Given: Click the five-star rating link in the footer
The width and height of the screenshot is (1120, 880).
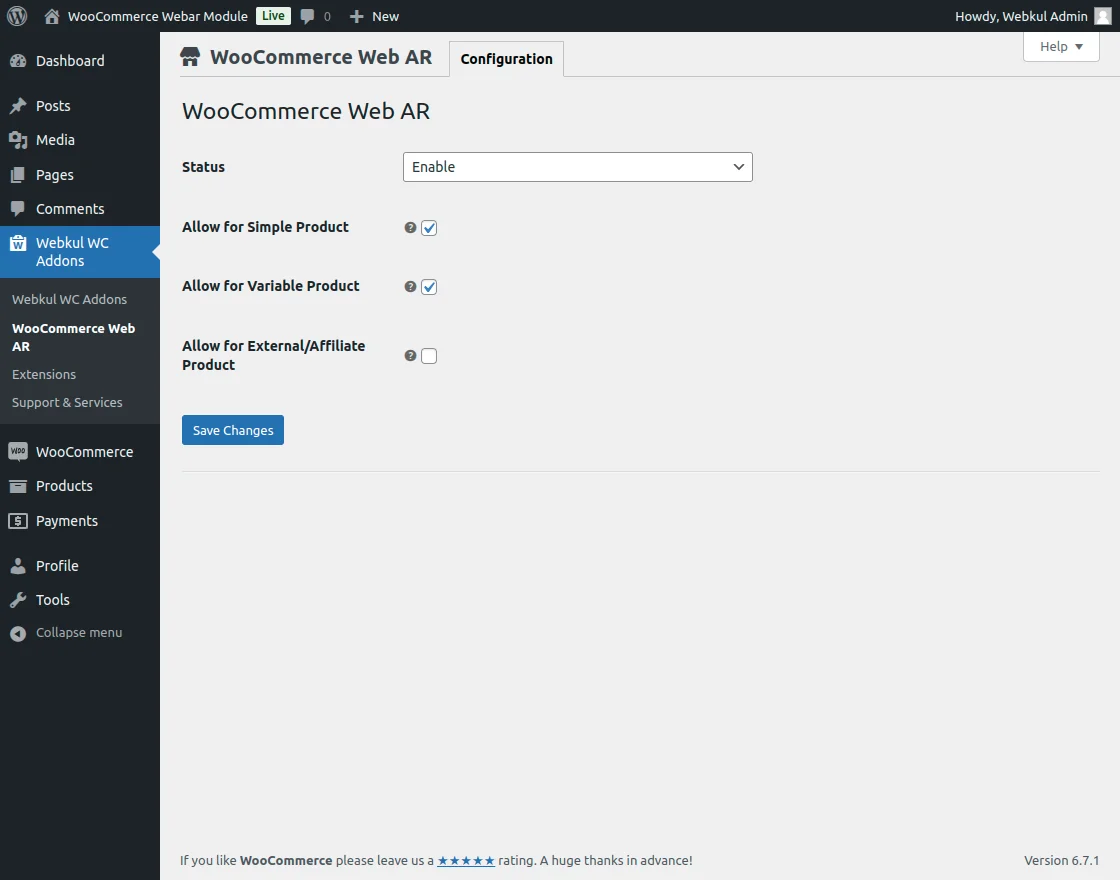Looking at the screenshot, I should pyautogui.click(x=466, y=859).
